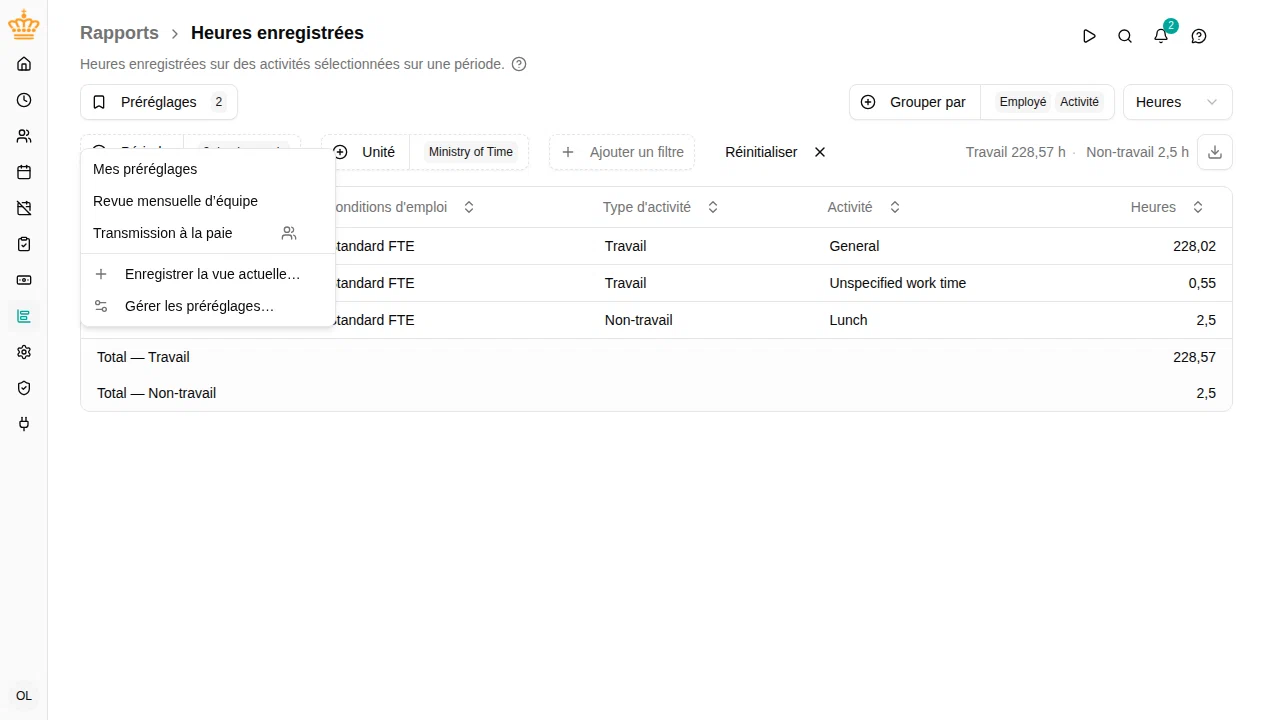Screen dimensions: 1280x720
Task: Open the plug integrations icon in sidebar
Action: click(x=24, y=424)
